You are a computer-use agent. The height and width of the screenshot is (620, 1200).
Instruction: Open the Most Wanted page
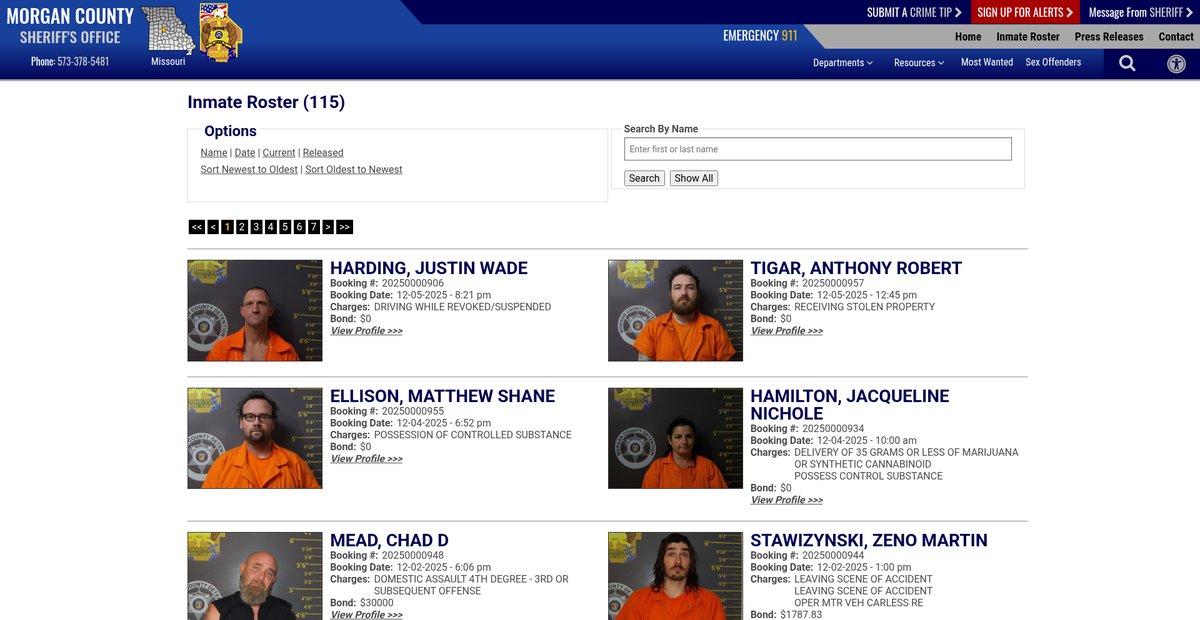(x=987, y=62)
